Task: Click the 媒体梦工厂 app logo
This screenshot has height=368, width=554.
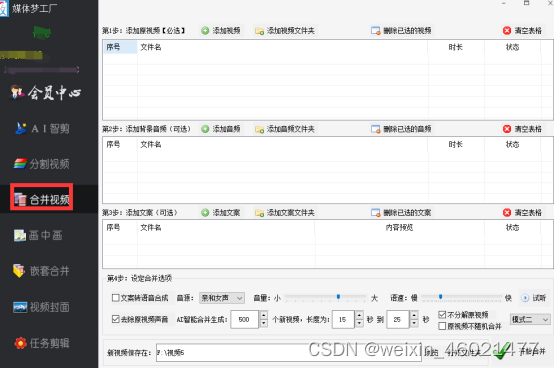Action: pos(4,8)
